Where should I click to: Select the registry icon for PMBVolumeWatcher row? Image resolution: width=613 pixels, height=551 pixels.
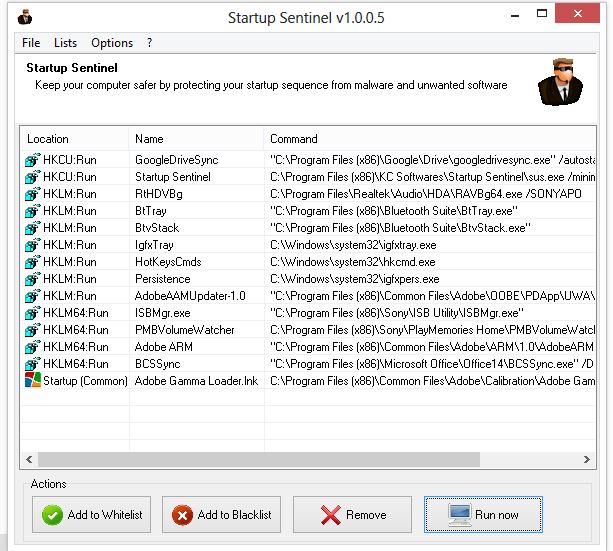point(33,330)
